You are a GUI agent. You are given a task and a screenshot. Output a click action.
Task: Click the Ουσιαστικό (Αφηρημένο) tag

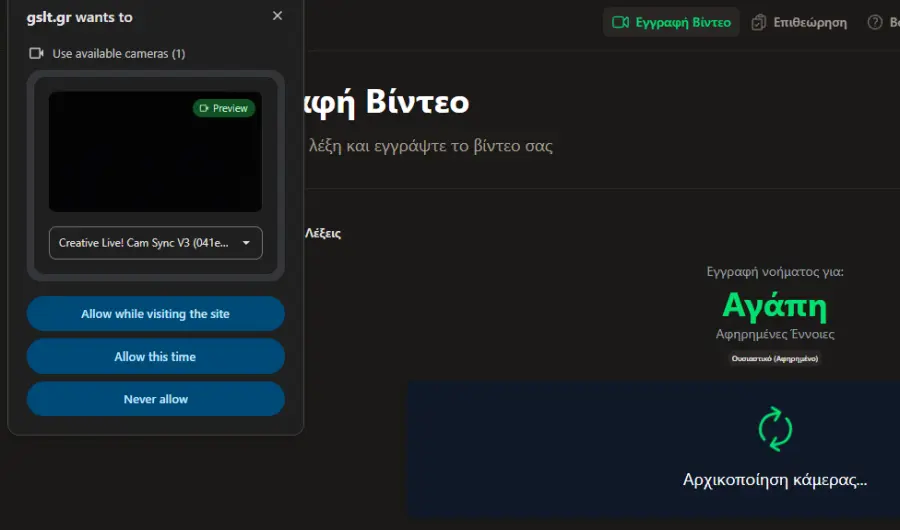[775, 358]
